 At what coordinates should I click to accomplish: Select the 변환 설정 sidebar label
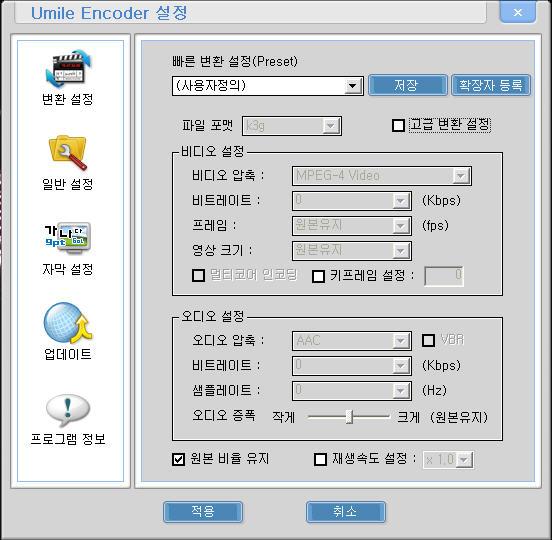(68, 99)
